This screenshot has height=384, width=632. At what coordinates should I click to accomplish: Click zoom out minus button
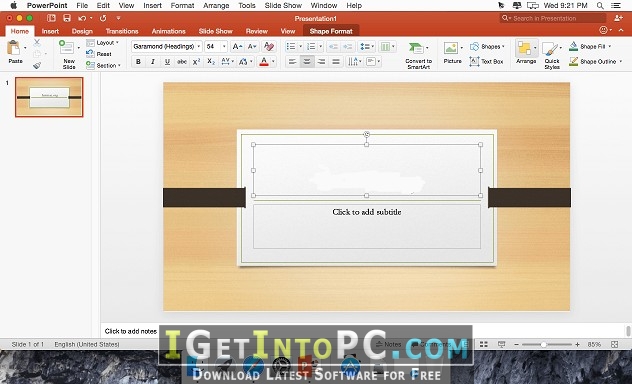pyautogui.click(x=516, y=345)
